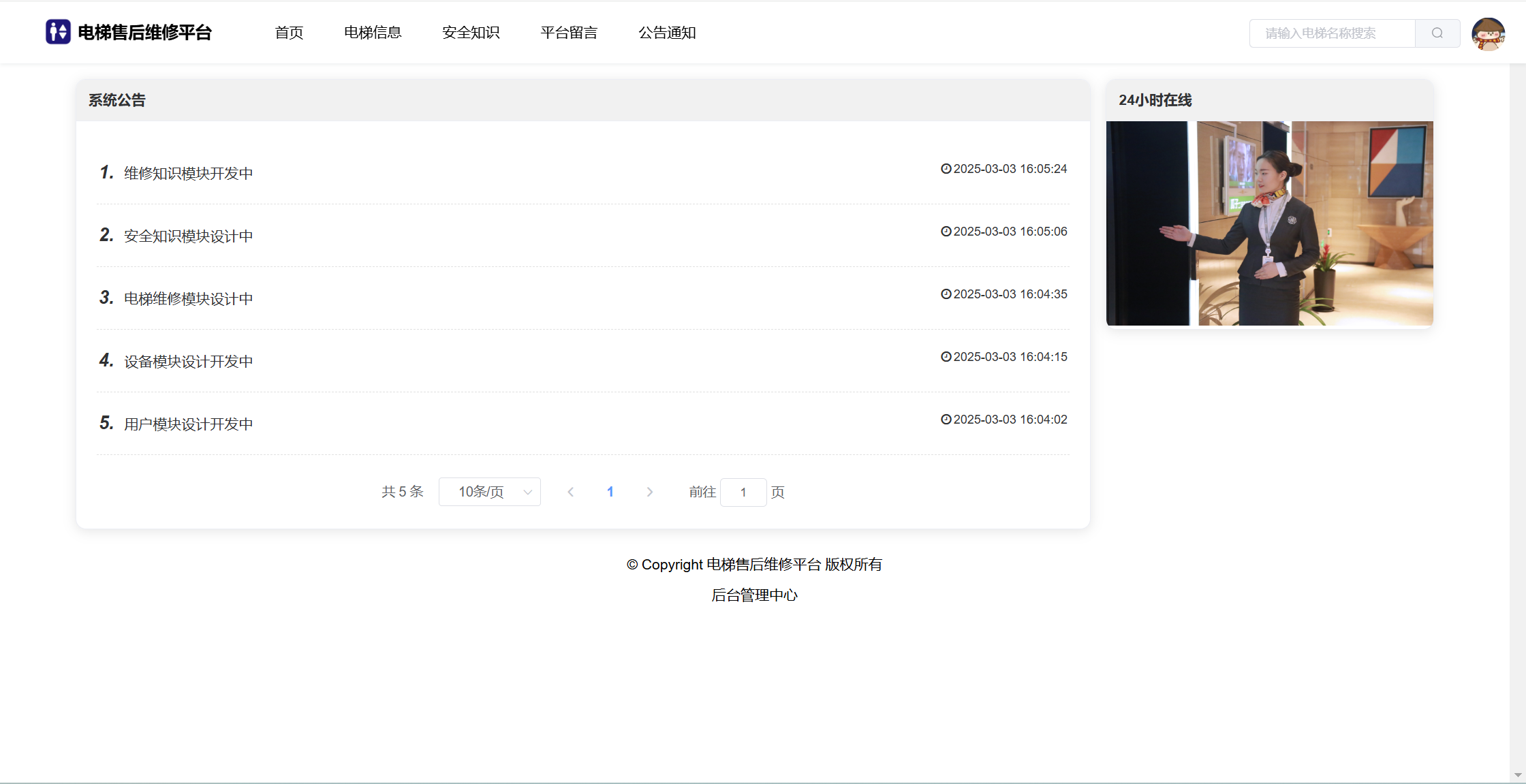This screenshot has height=784, width=1526.
Task: Click the go-to page number input box
Action: [x=743, y=492]
